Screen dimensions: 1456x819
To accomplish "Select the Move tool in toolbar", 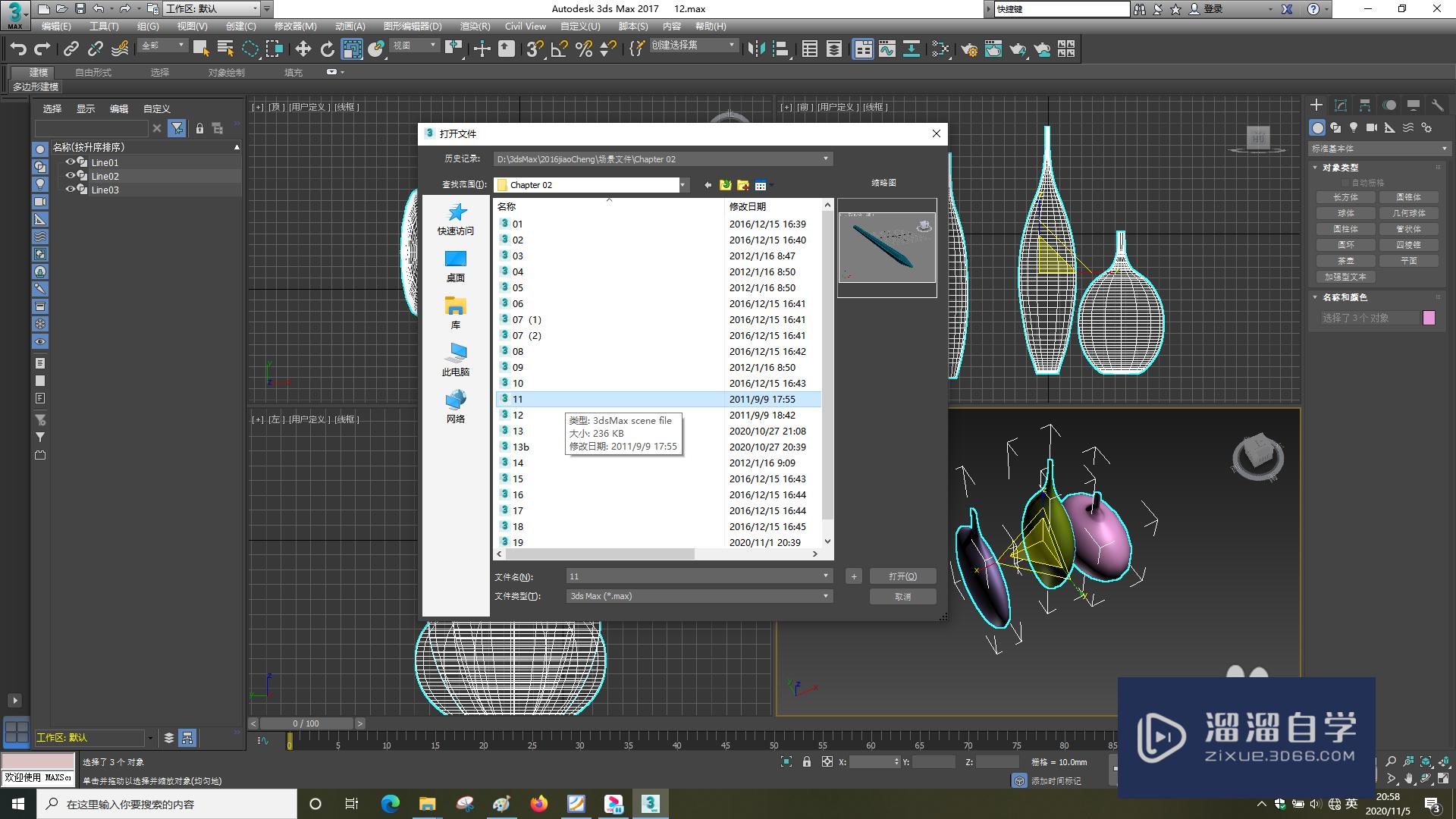I will 303,49.
